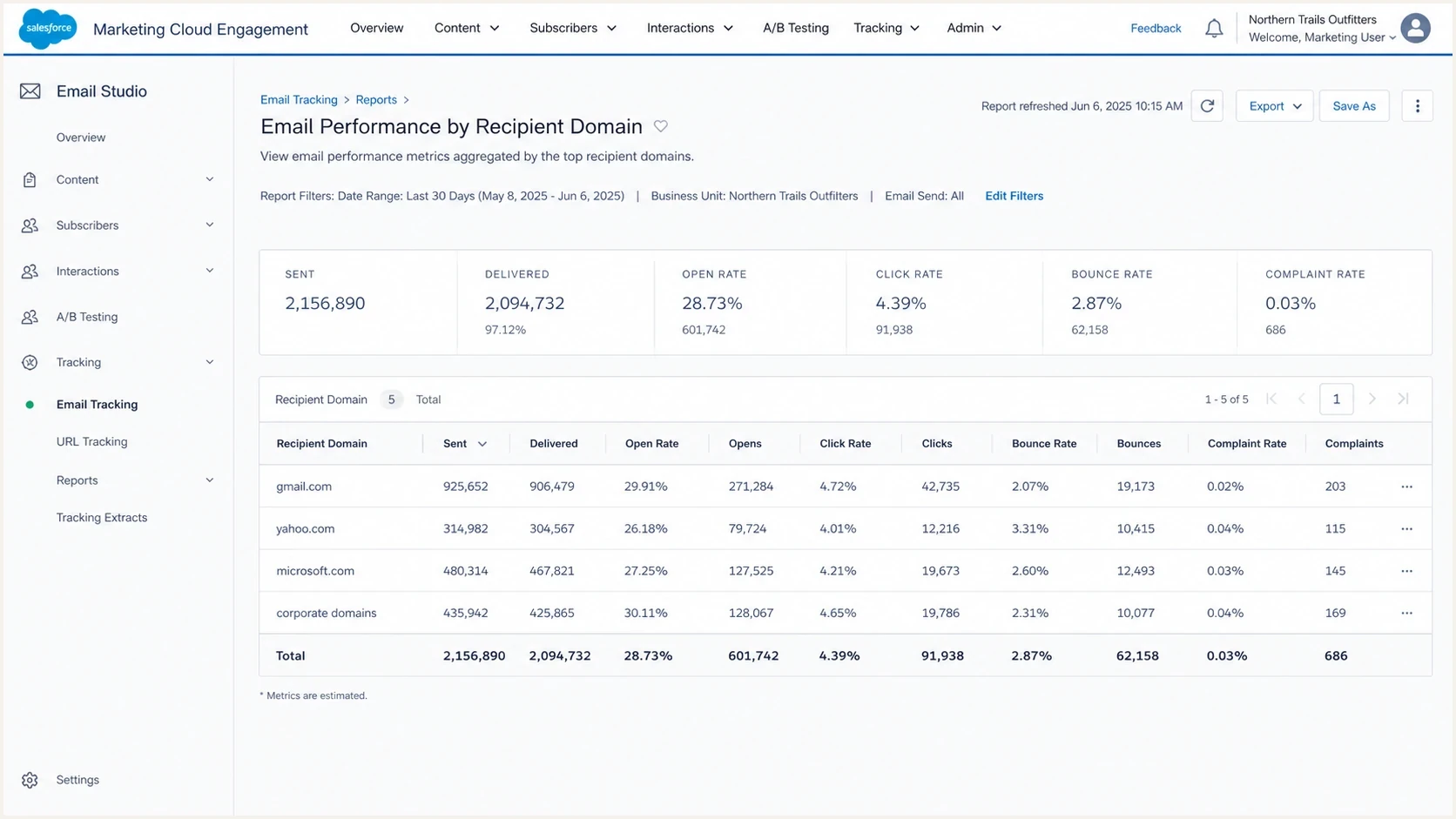Viewport: 1456px width, 819px height.
Task: Open URL Tracking in sidebar
Action: [x=91, y=442]
